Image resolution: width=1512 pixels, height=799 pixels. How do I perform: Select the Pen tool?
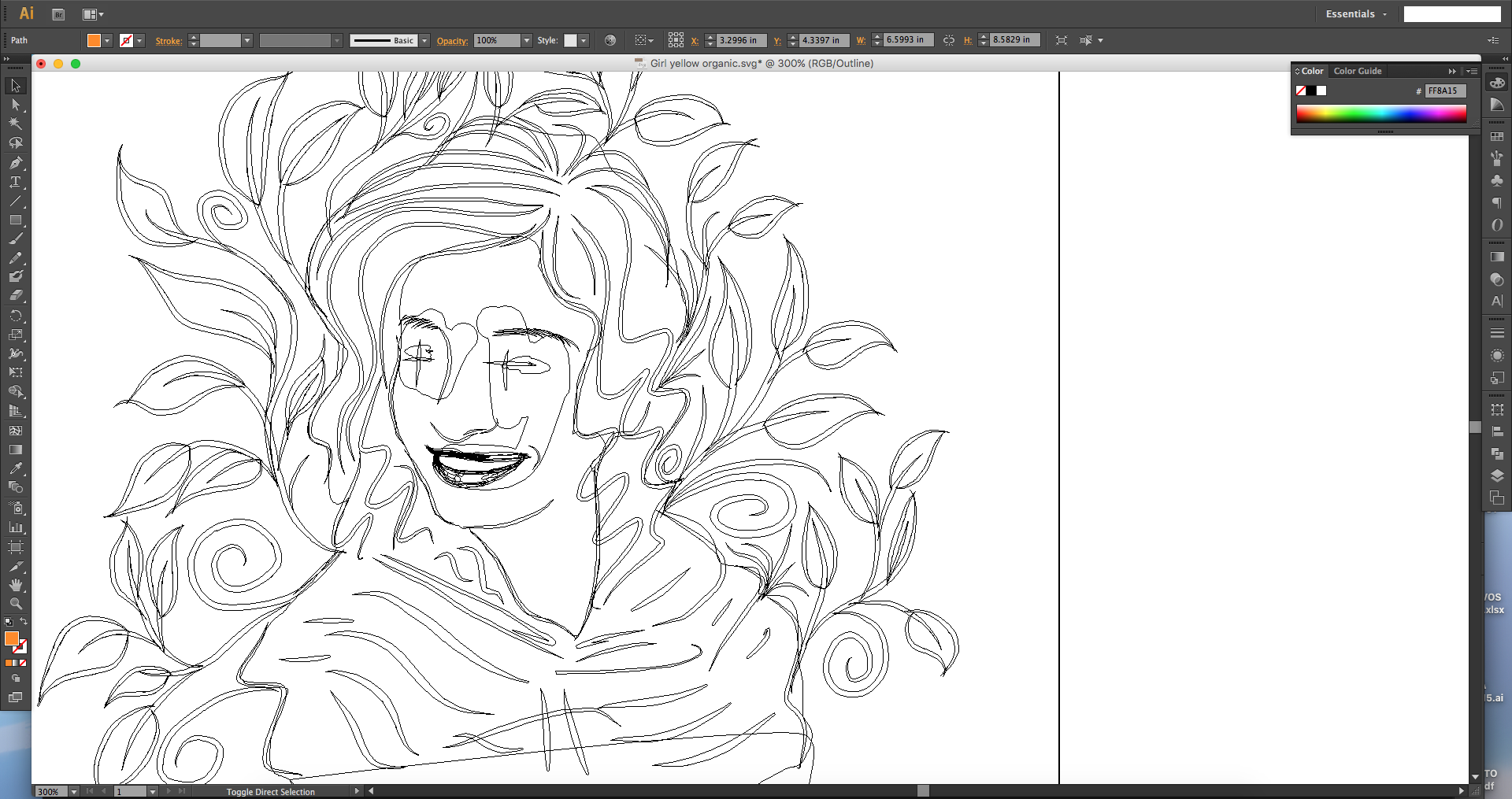click(x=16, y=163)
